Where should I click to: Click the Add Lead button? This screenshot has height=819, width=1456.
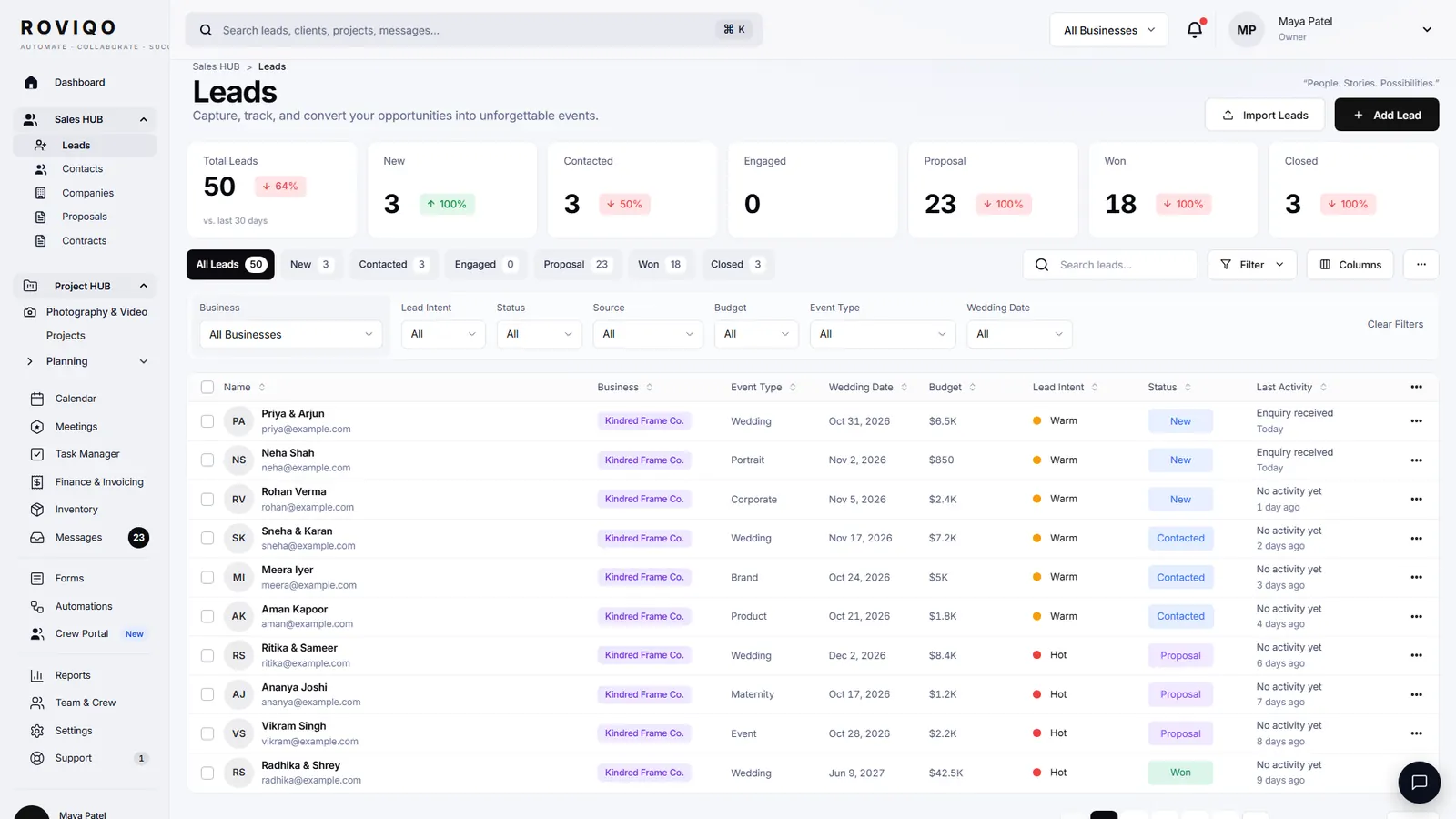1386,115
